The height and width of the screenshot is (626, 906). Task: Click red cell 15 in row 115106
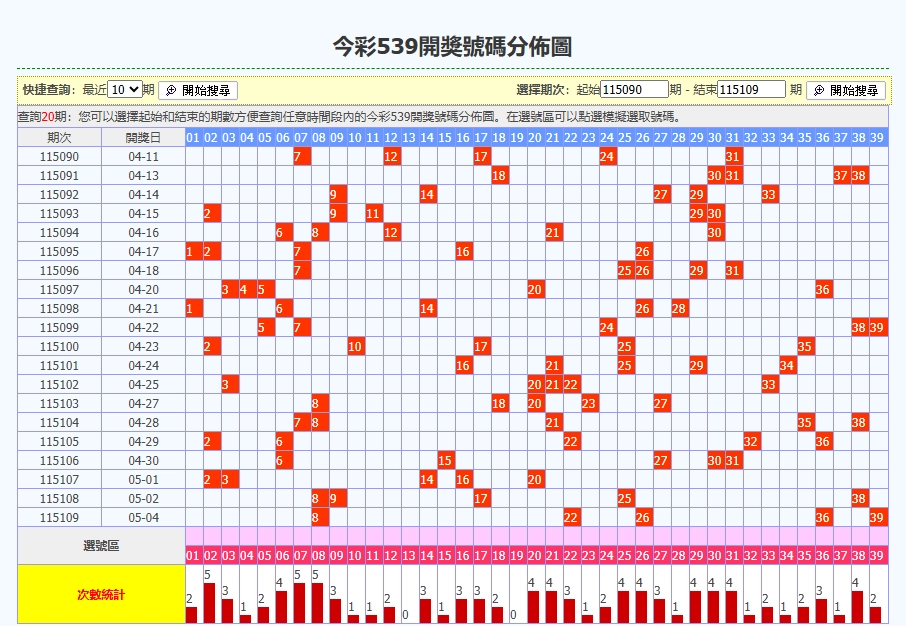pos(445,461)
